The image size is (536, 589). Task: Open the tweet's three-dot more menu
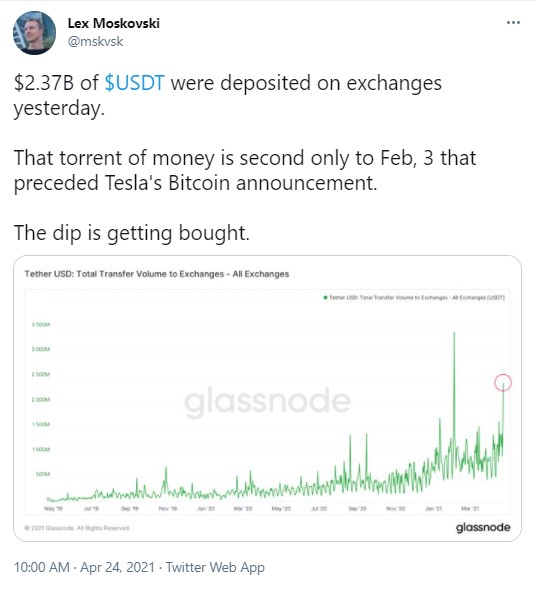(513, 23)
